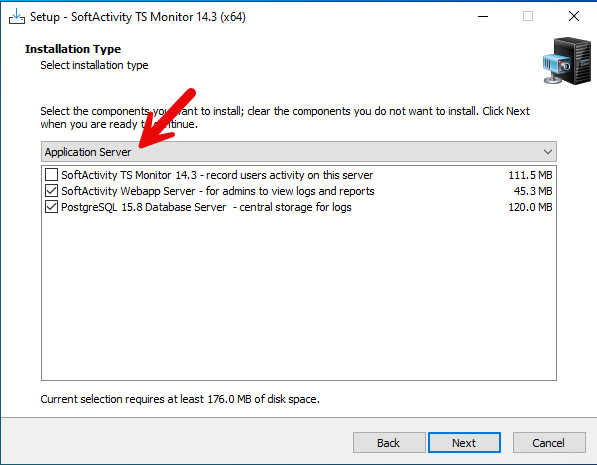Open the Application Server installation type dropdown
Image resolution: width=597 pixels, height=465 pixels.
[298, 152]
